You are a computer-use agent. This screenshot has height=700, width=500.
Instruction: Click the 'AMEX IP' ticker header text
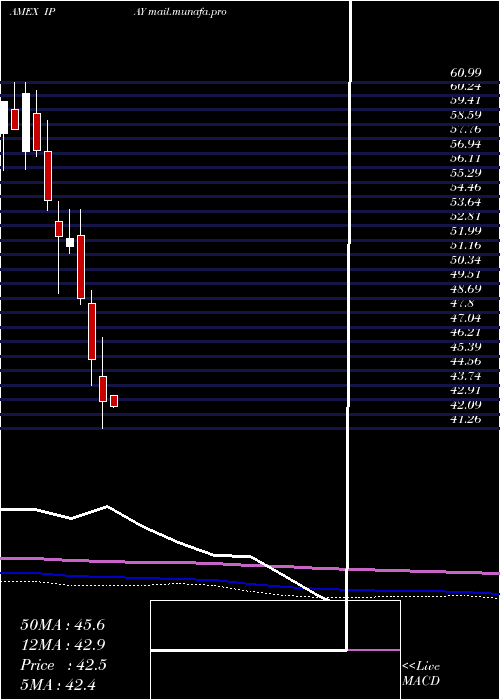click(32, 12)
